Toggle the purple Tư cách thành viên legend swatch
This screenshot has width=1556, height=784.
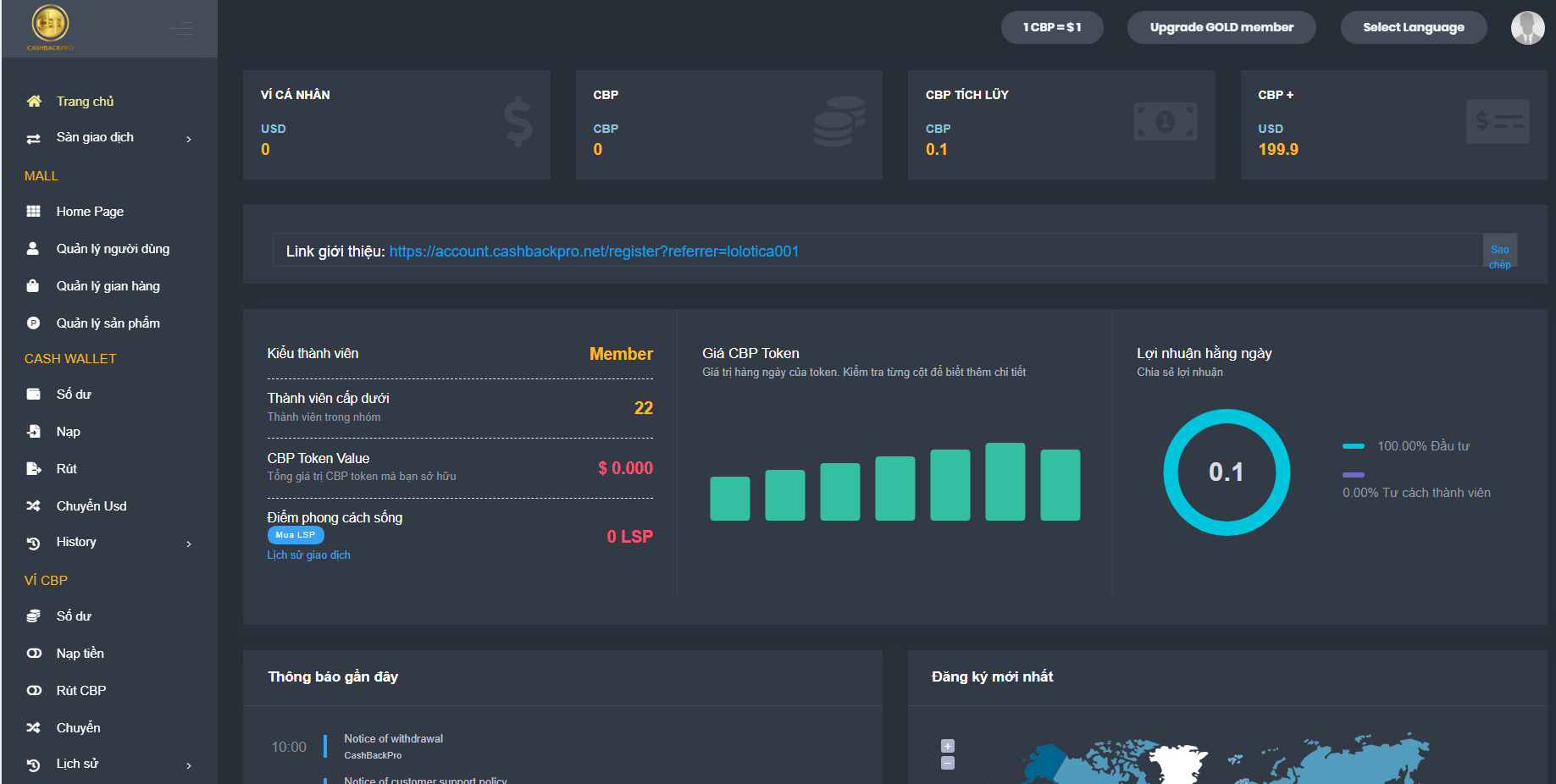click(x=1354, y=475)
